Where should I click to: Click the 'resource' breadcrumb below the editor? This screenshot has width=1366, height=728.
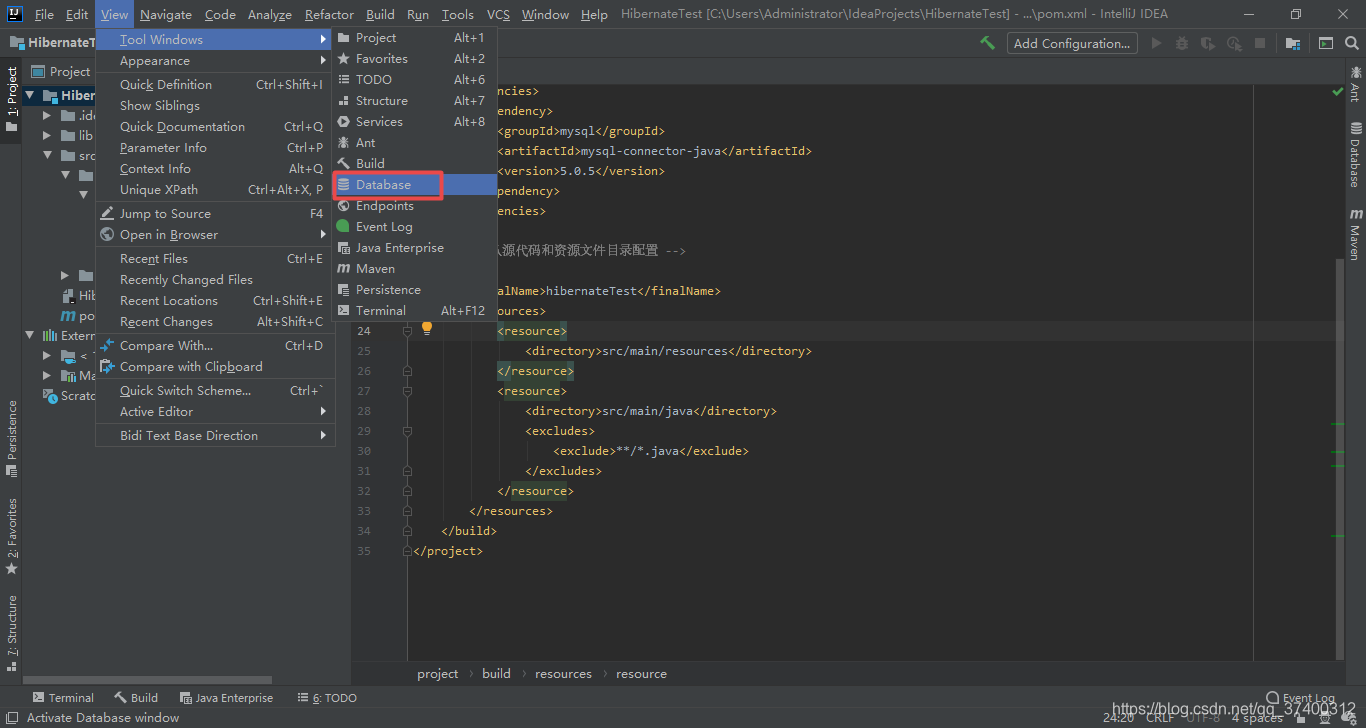point(641,674)
